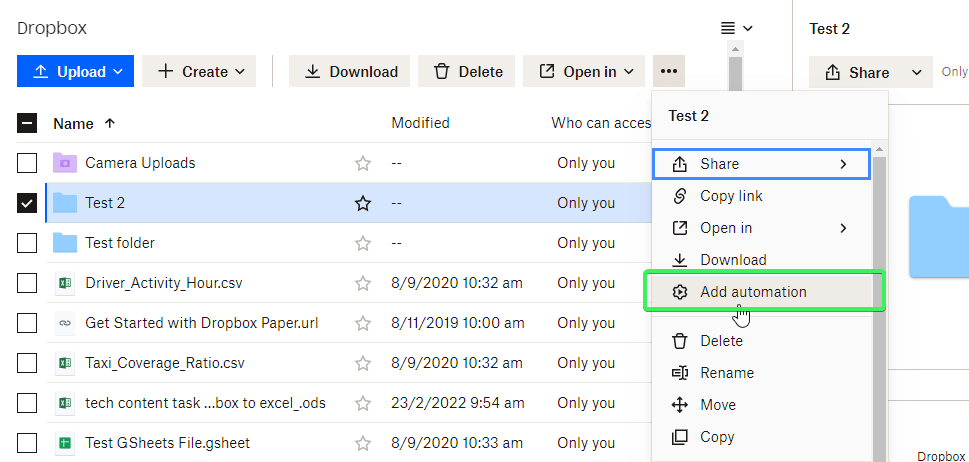Open the Test folder name
The height and width of the screenshot is (462, 969).
click(x=120, y=243)
